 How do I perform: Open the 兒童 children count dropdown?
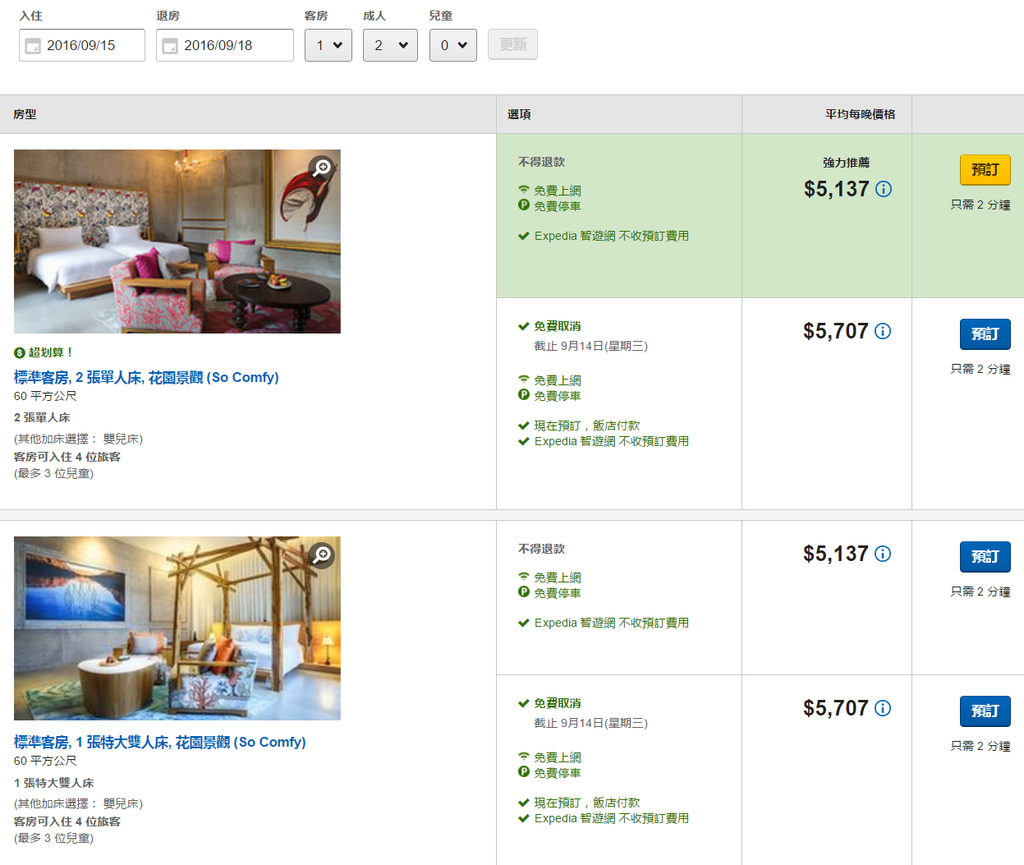point(453,45)
